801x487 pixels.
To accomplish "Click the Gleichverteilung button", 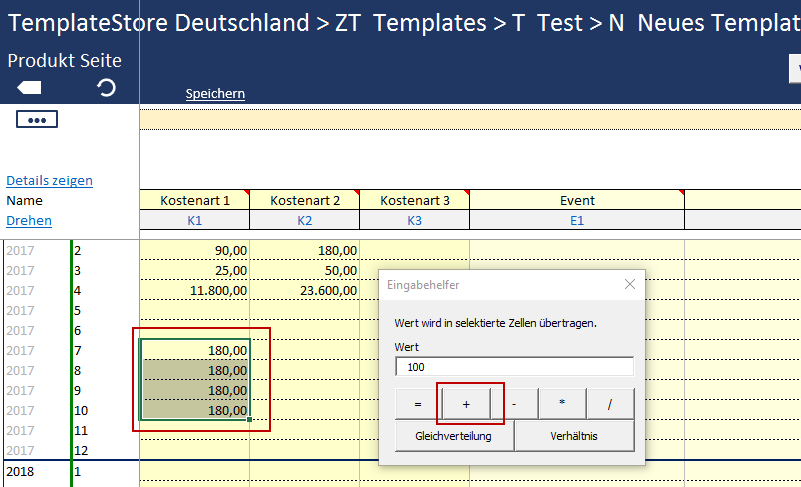I will click(x=453, y=436).
